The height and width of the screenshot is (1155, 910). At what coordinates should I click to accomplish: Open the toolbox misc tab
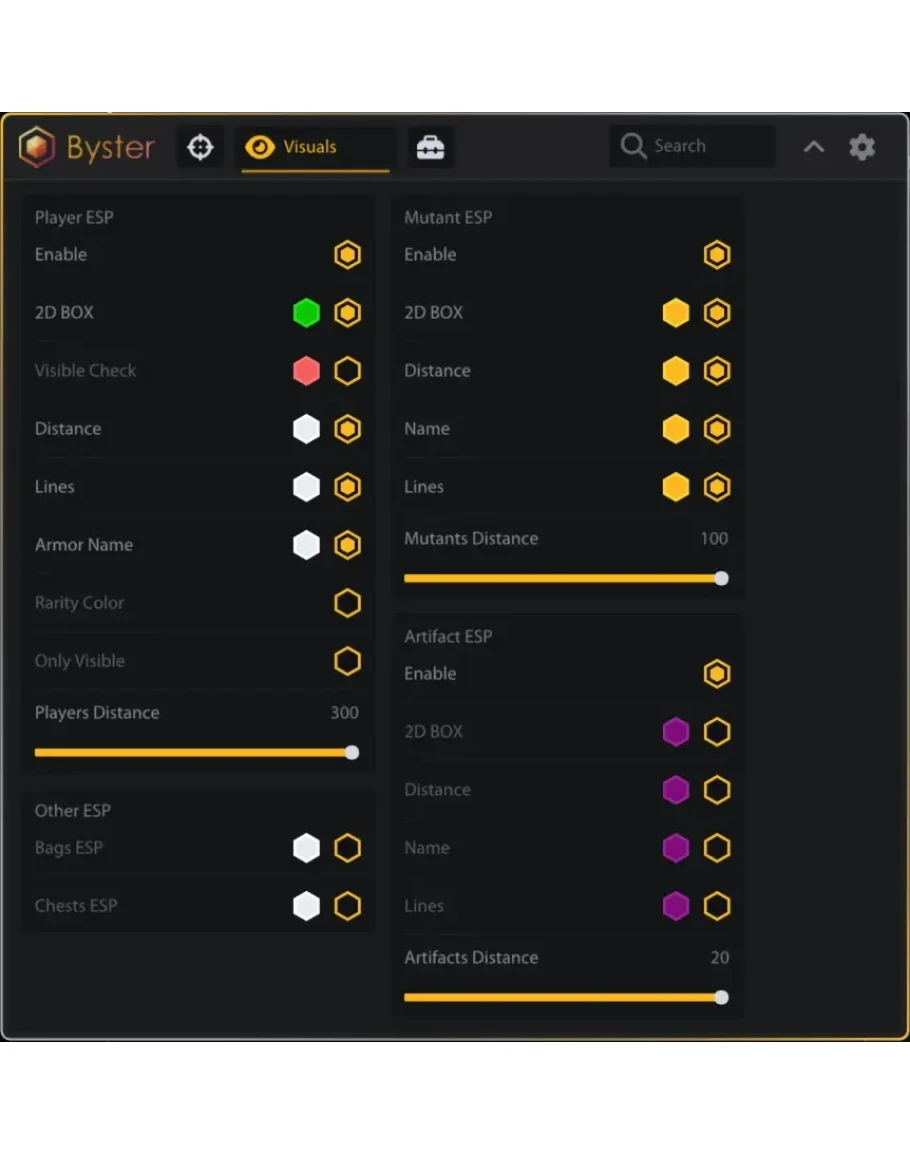431,148
